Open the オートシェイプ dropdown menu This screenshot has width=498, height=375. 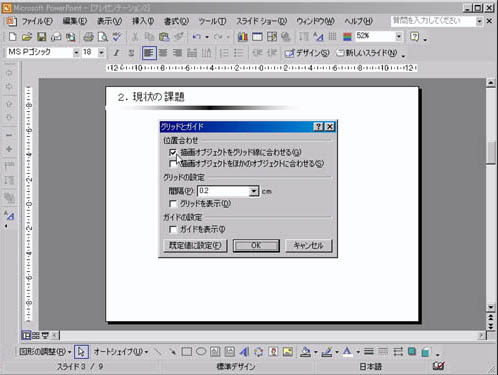(x=121, y=352)
